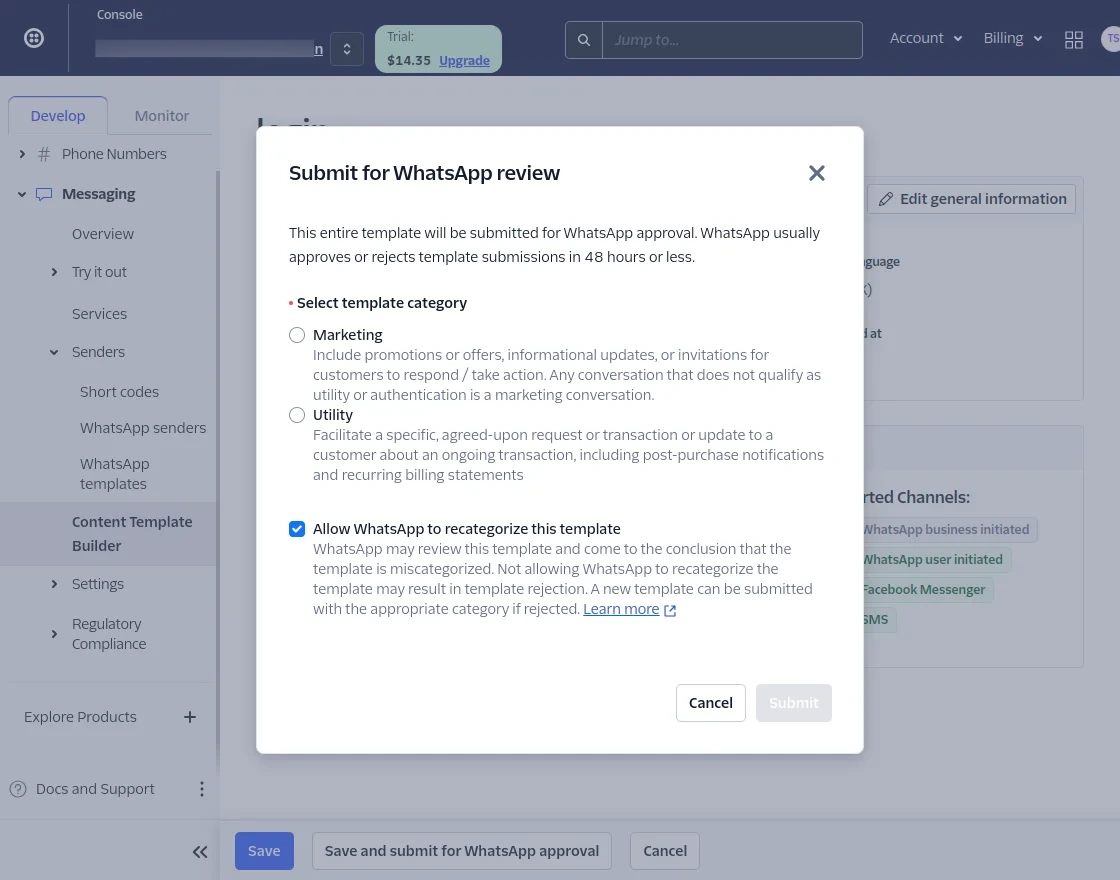Image resolution: width=1120 pixels, height=880 pixels.
Task: Open the three-dot menu beside Docs and Support
Action: [202, 789]
